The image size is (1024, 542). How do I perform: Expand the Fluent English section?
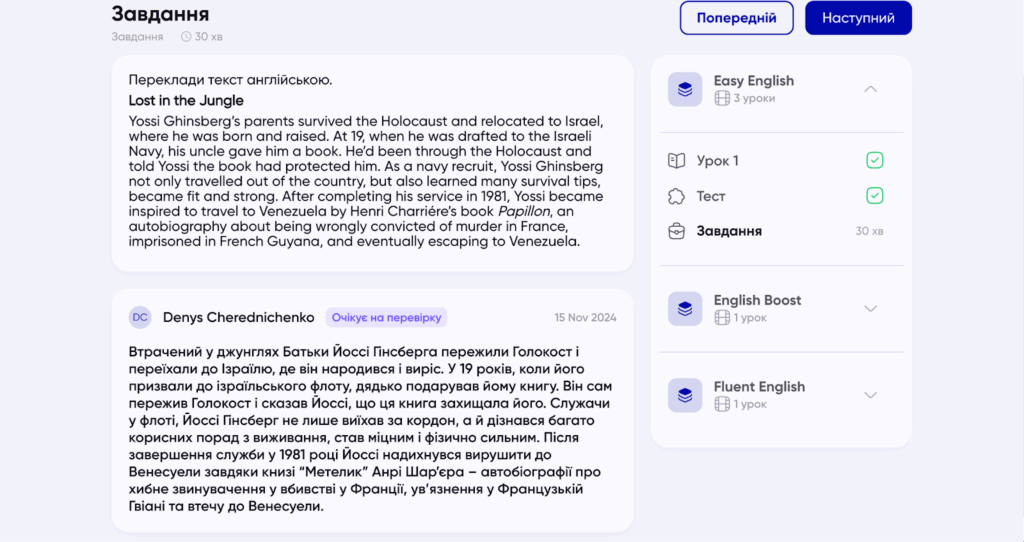[870, 395]
